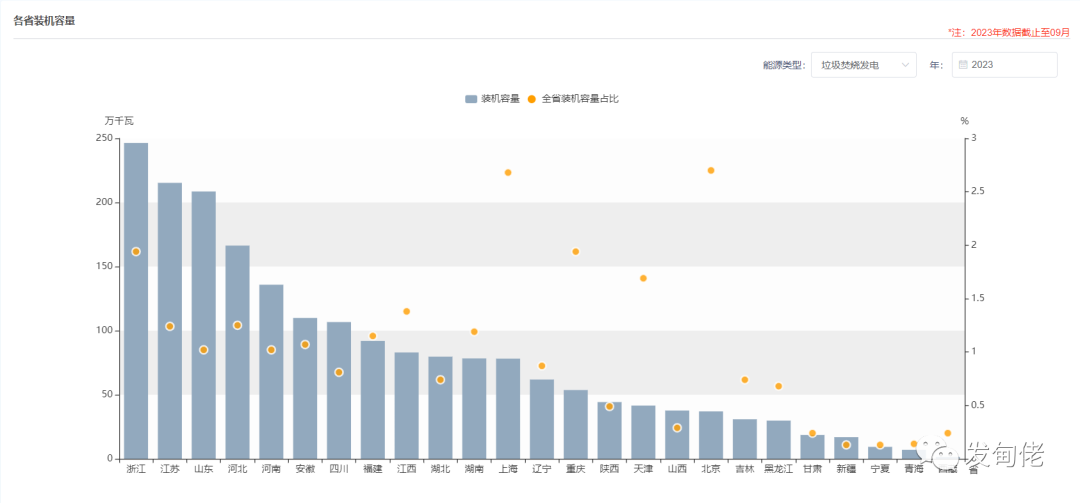Select the orange ratio dot for 重庆
Image resolution: width=1080 pixels, height=503 pixels.
click(x=576, y=252)
